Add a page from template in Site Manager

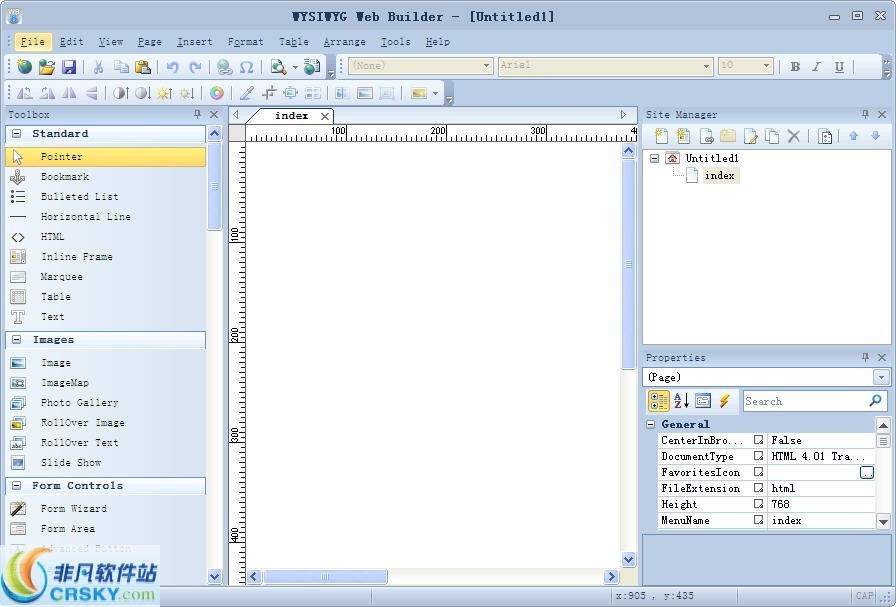tap(683, 136)
